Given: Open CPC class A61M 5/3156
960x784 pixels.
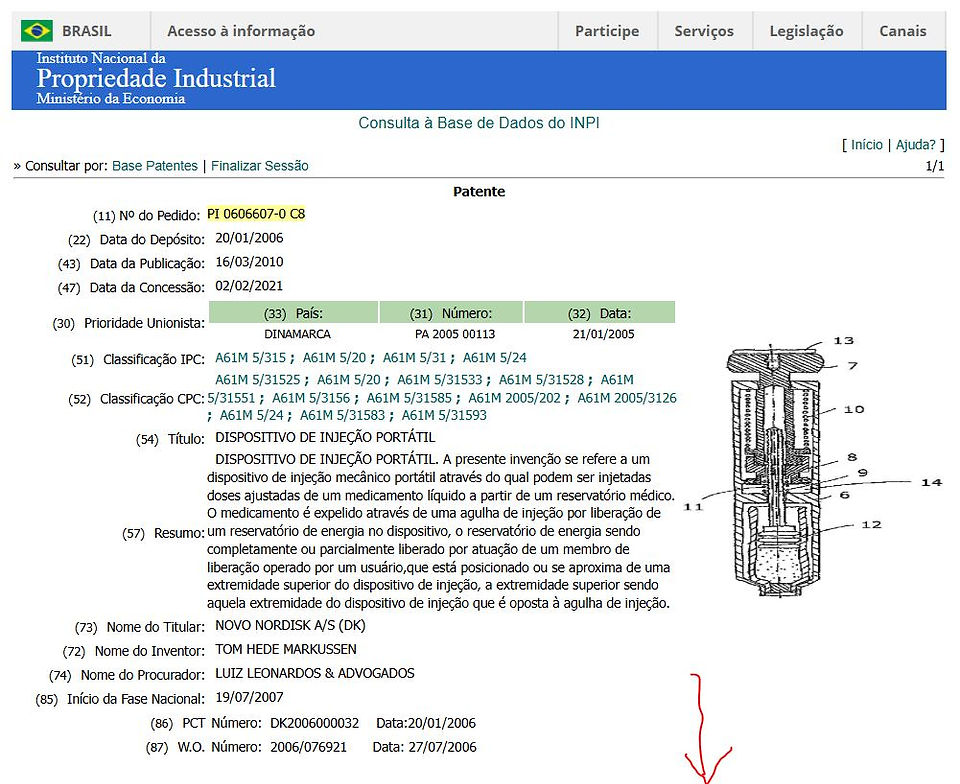Looking at the screenshot, I should 311,398.
